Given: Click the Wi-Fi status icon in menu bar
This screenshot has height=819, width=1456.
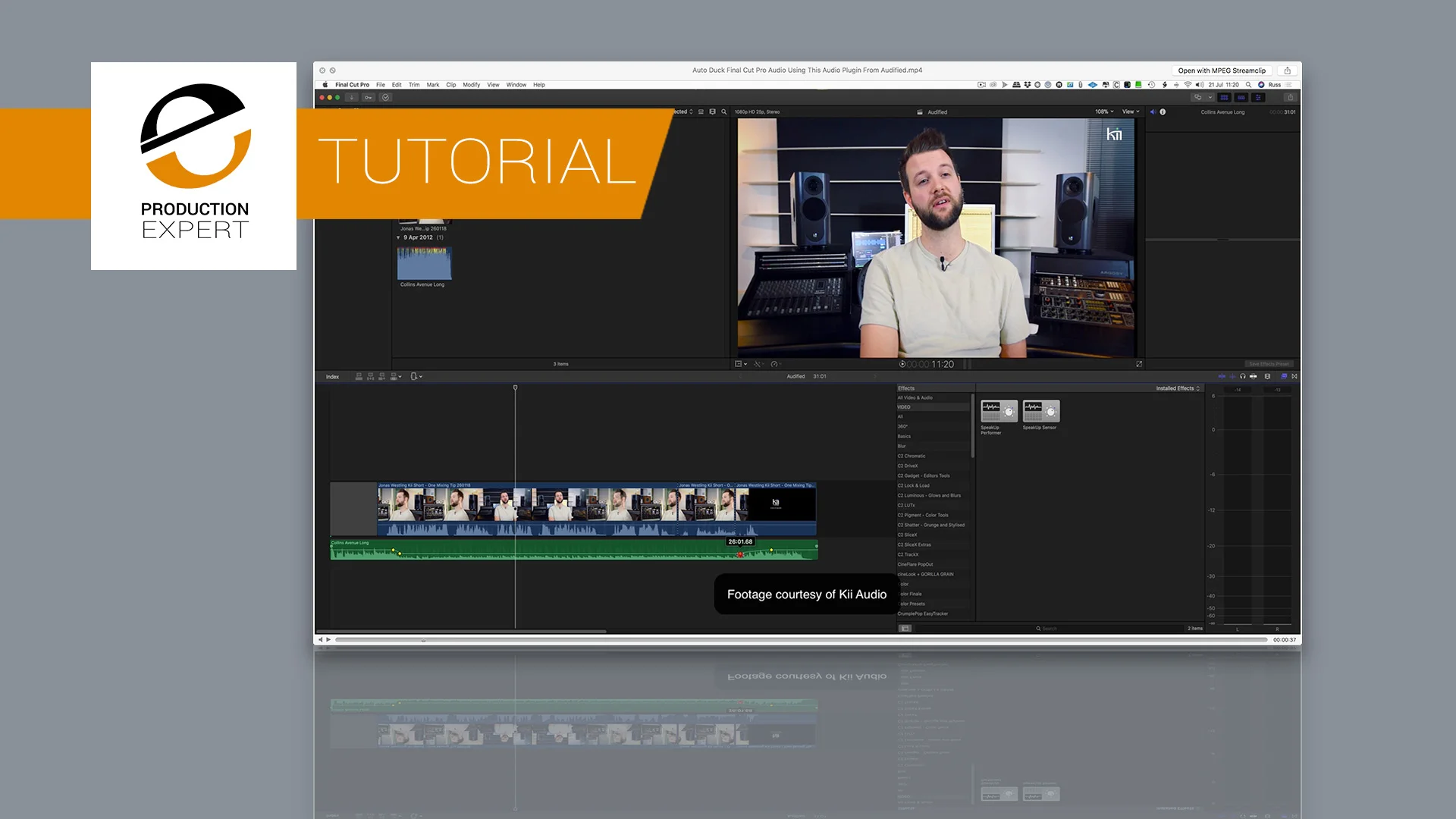Looking at the screenshot, I should 1188,85.
